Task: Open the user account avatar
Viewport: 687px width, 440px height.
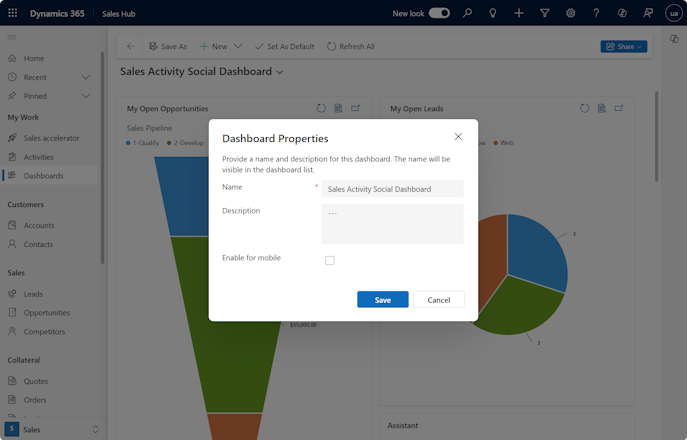Action: pos(673,13)
